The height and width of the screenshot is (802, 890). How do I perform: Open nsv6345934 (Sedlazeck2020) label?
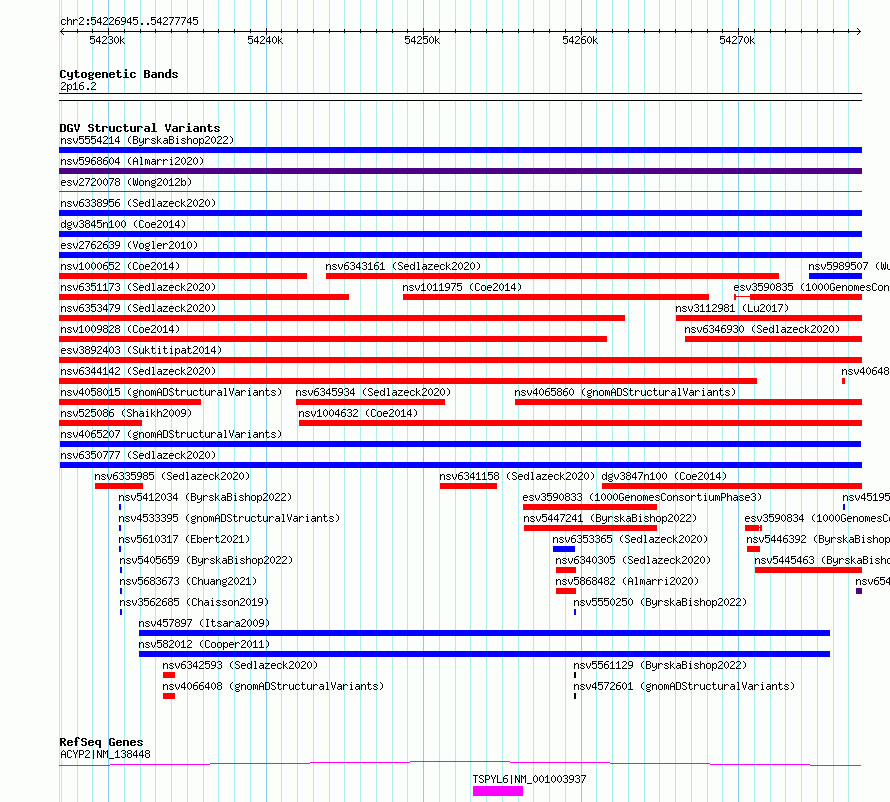tap(373, 392)
